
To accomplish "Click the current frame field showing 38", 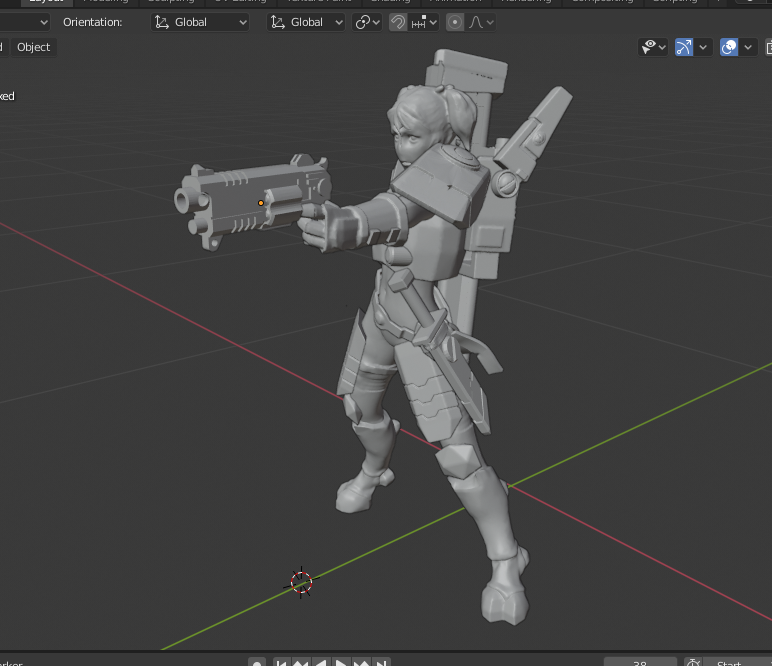I will (x=640, y=663).
